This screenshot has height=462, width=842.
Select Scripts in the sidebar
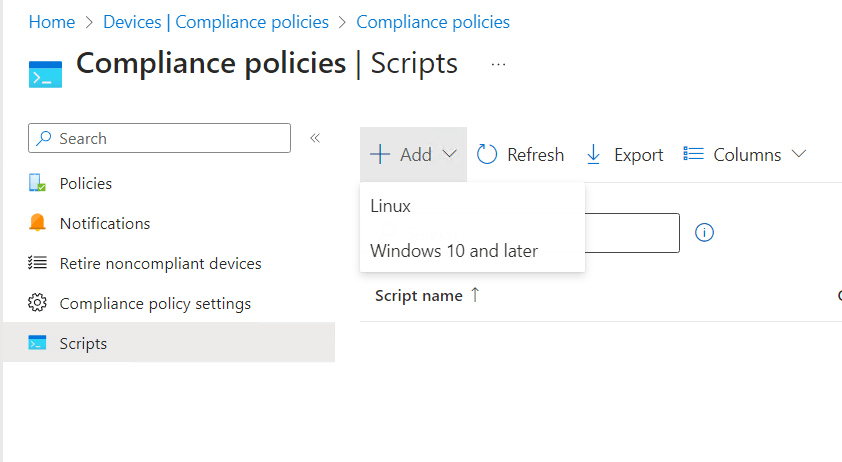tap(169, 342)
